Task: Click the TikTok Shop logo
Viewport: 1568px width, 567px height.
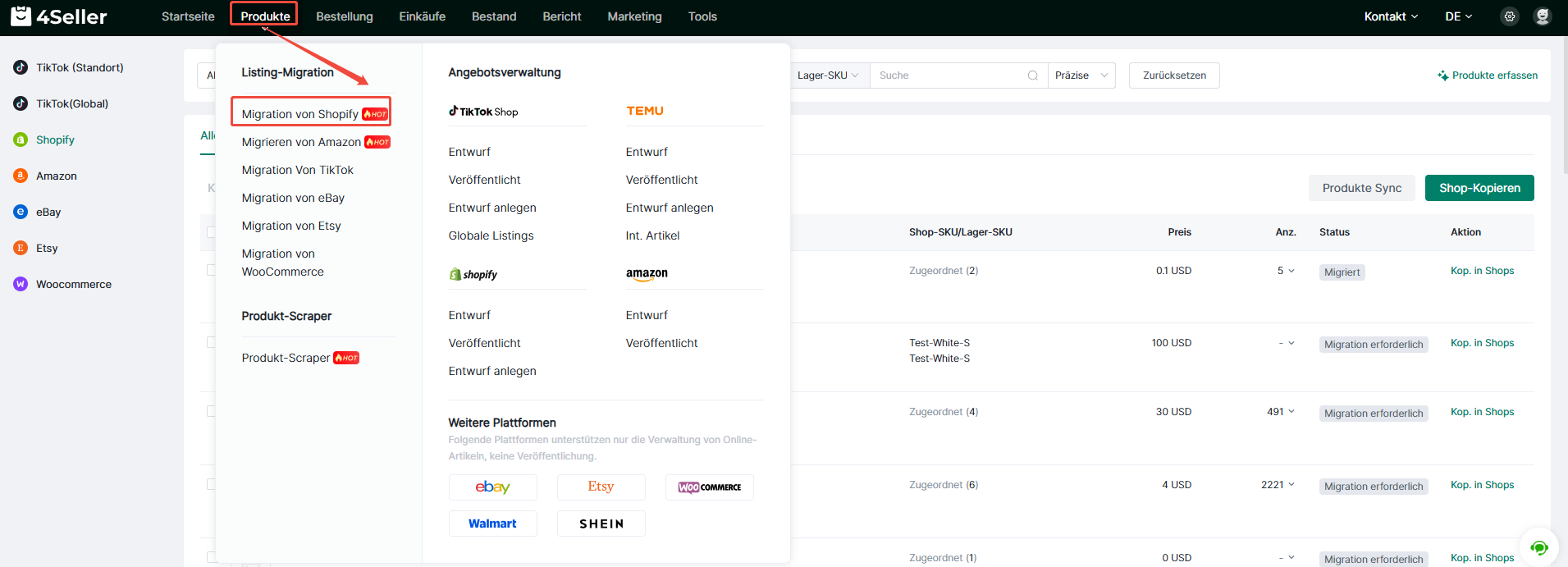Action: coord(483,112)
